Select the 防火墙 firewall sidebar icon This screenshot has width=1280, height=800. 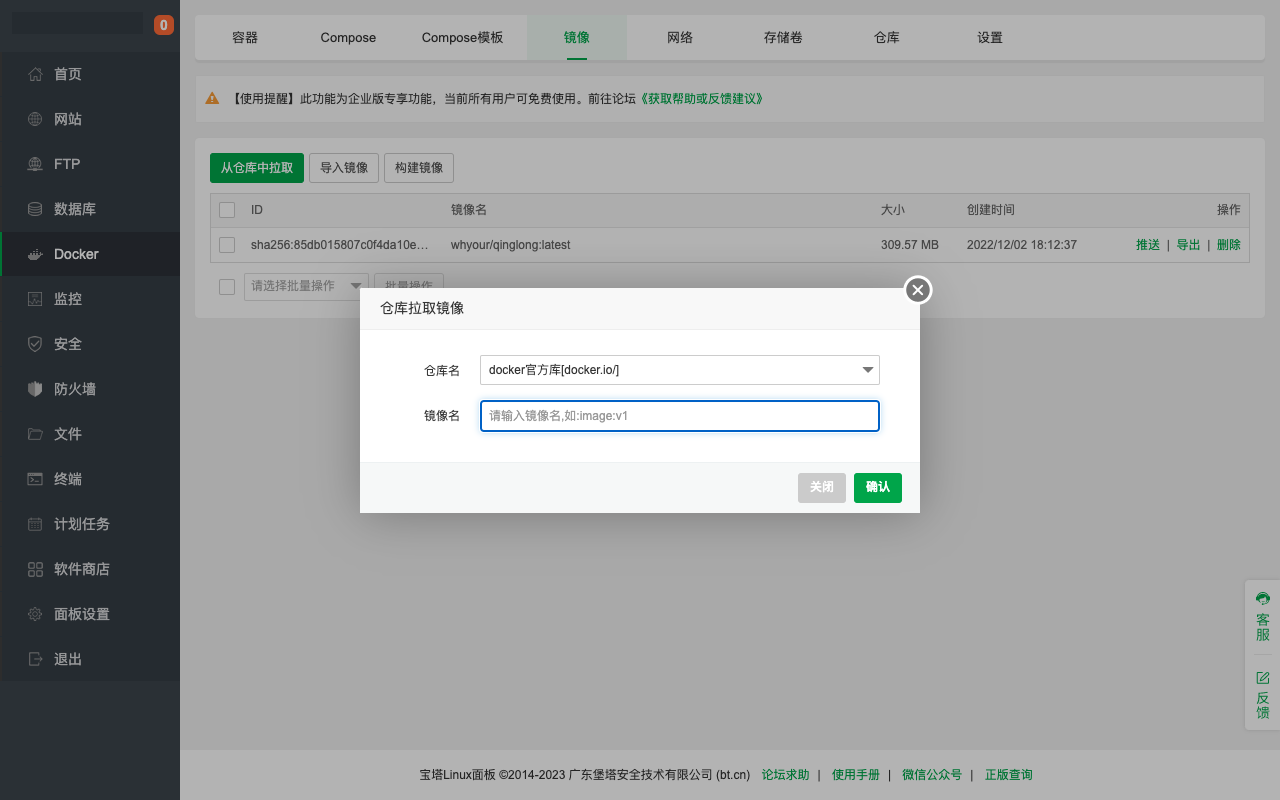pos(34,388)
